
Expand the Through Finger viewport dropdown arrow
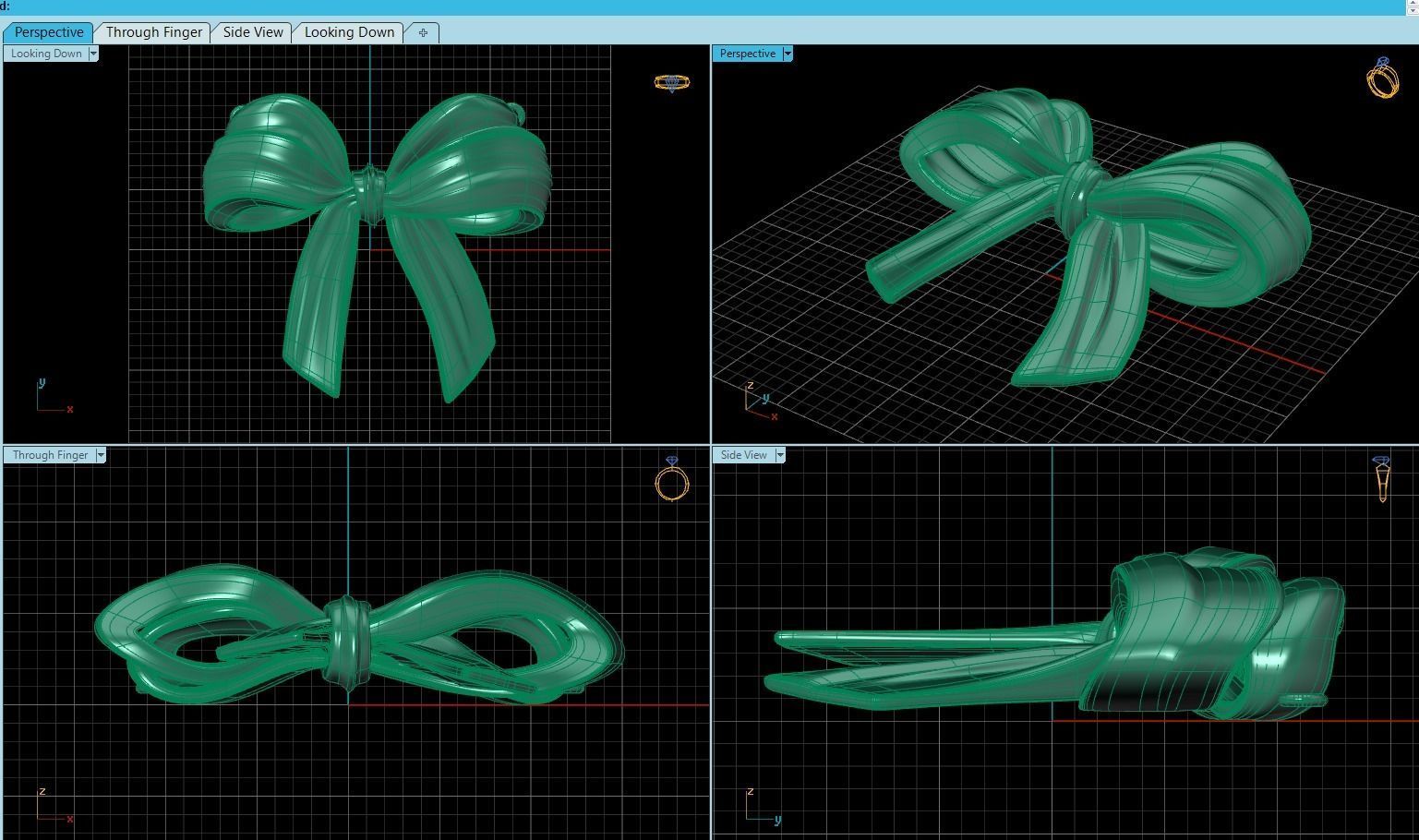click(x=101, y=455)
